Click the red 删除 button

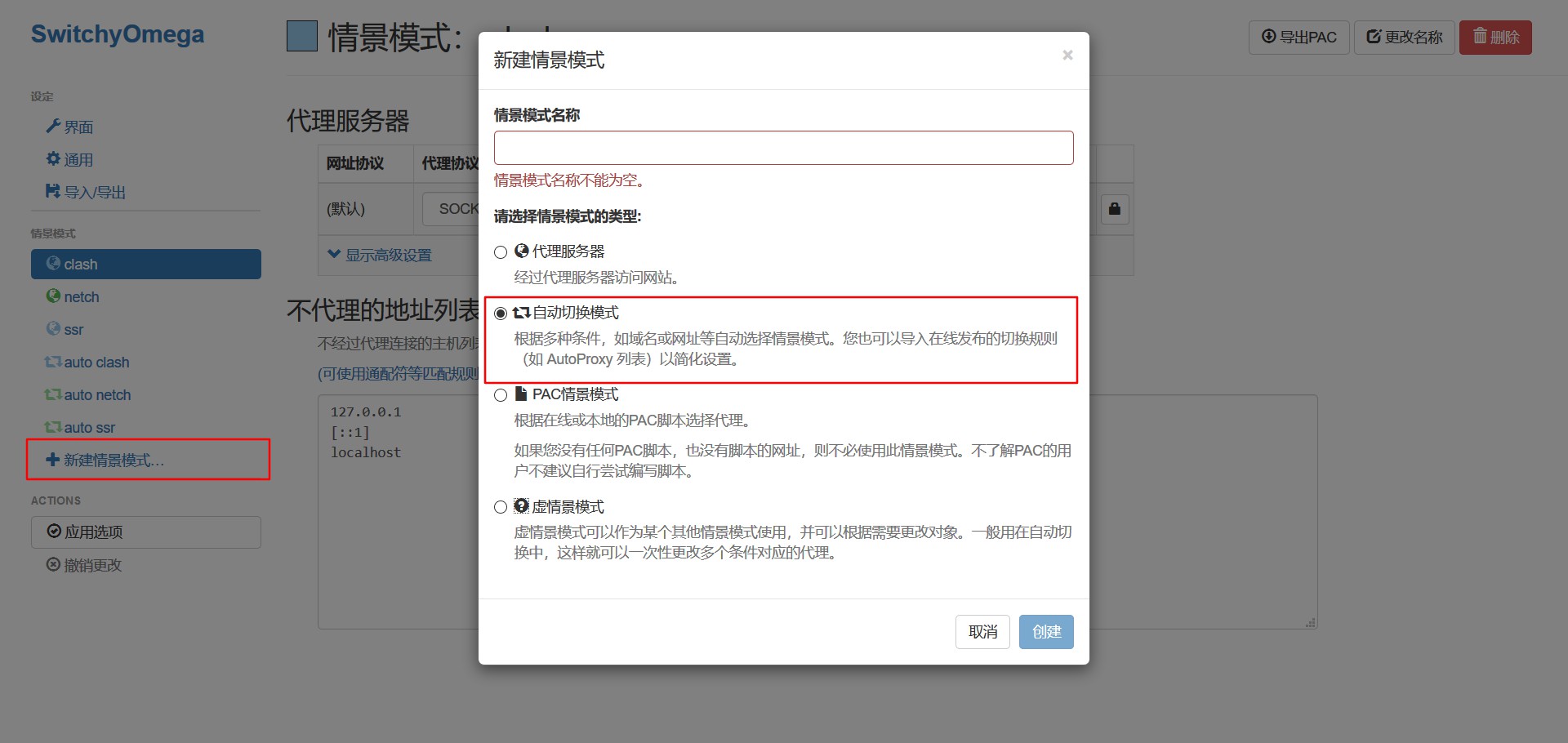tap(1495, 38)
